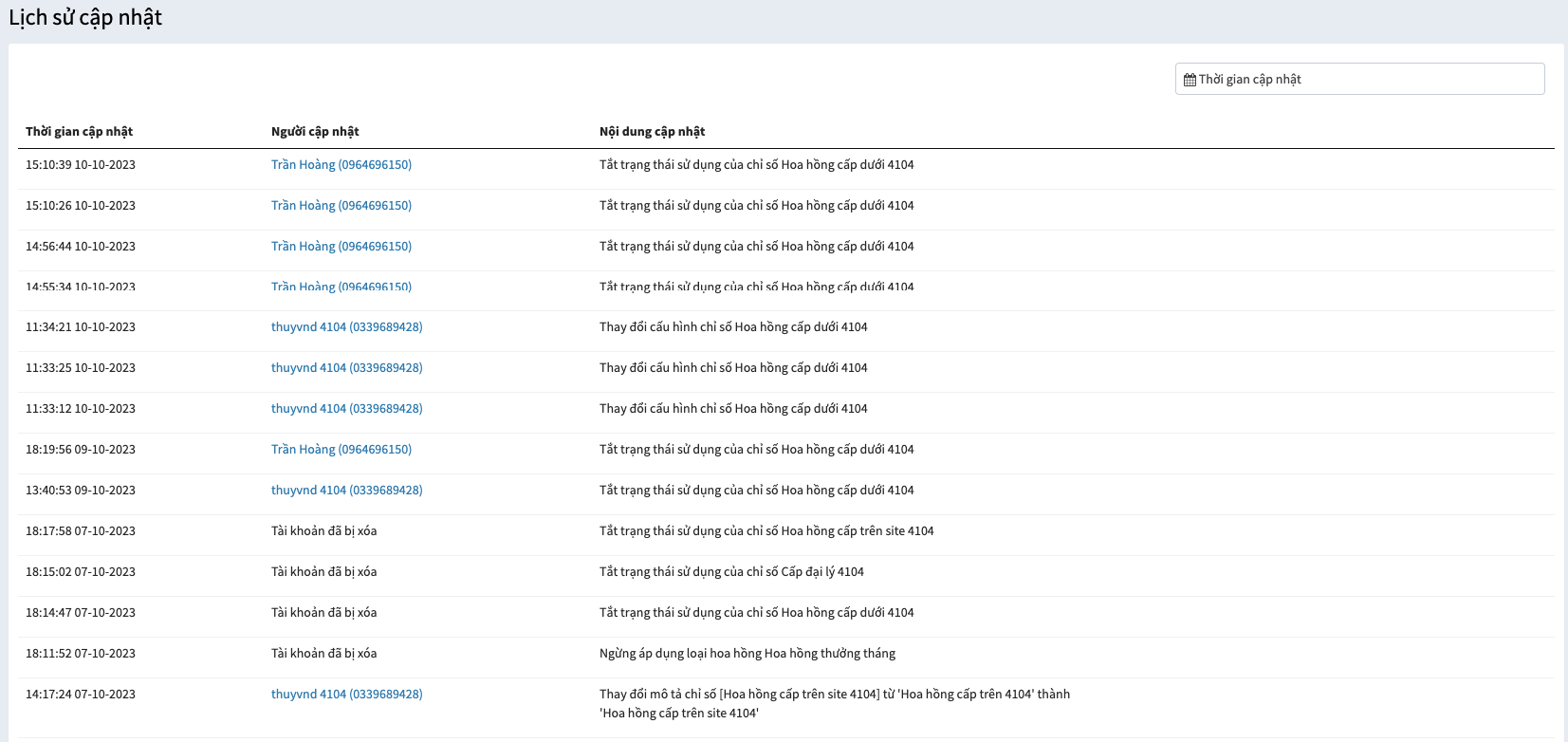This screenshot has width=1568, height=742.
Task: Click the Người cập nhật column header
Action: 315,132
